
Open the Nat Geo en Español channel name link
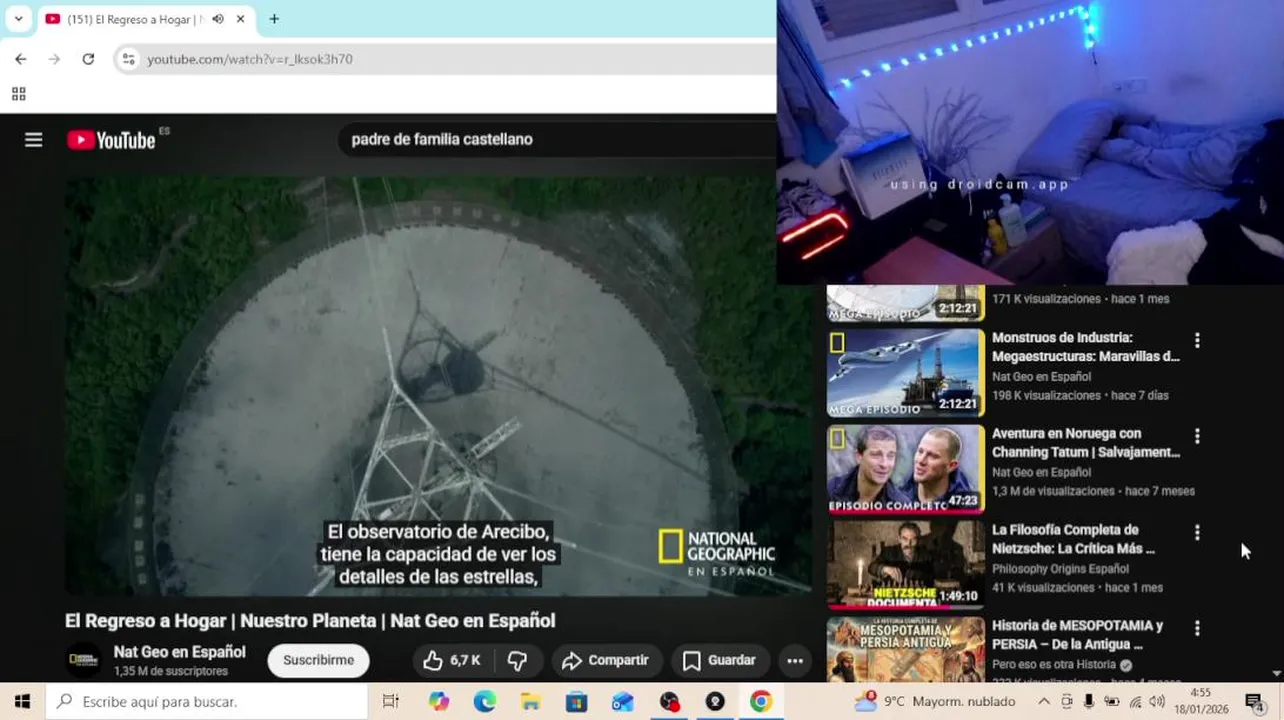(x=180, y=652)
